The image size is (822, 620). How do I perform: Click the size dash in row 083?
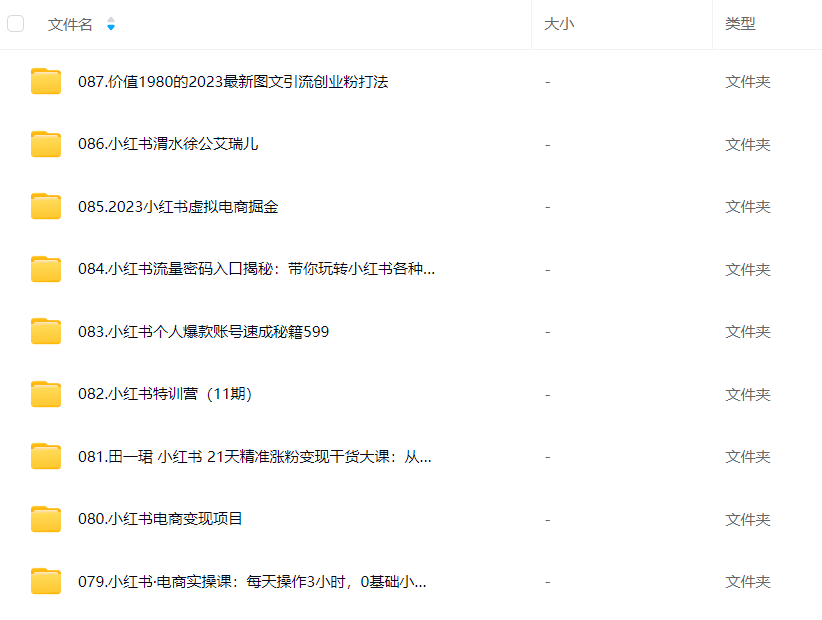(547, 332)
